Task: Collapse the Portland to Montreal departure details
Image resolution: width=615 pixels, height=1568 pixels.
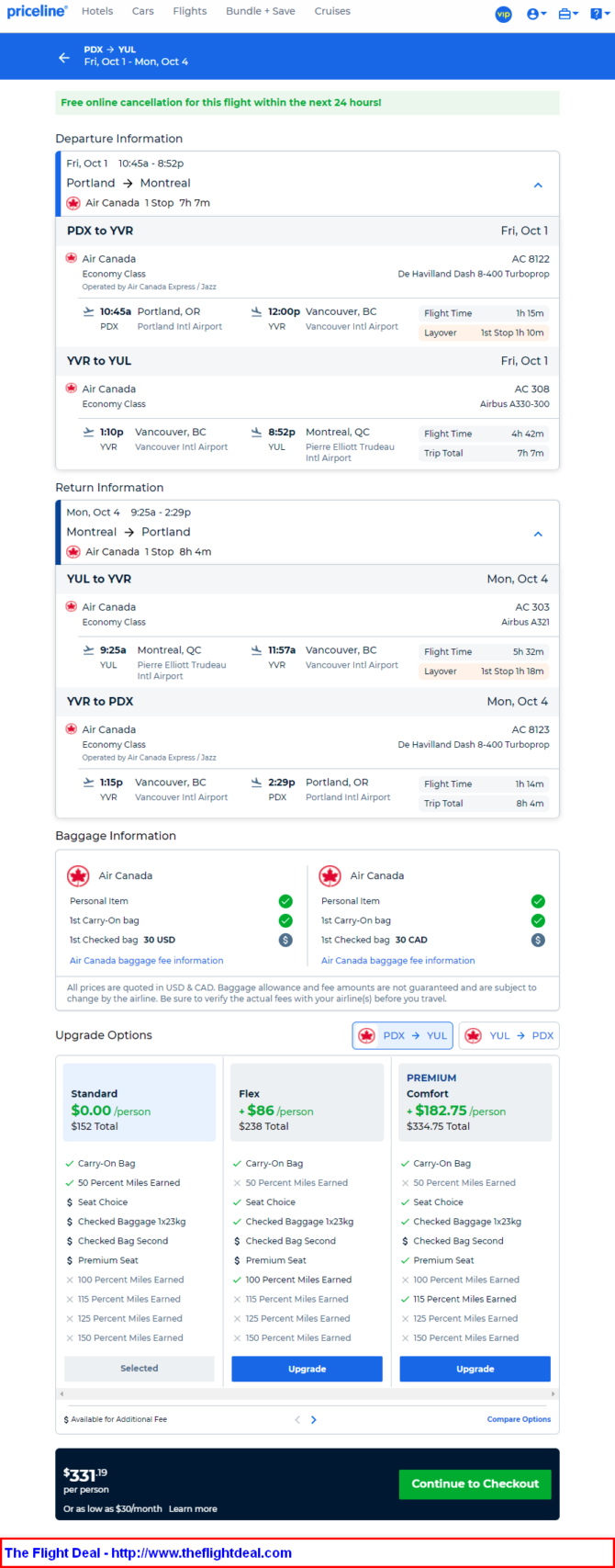Action: (x=538, y=185)
